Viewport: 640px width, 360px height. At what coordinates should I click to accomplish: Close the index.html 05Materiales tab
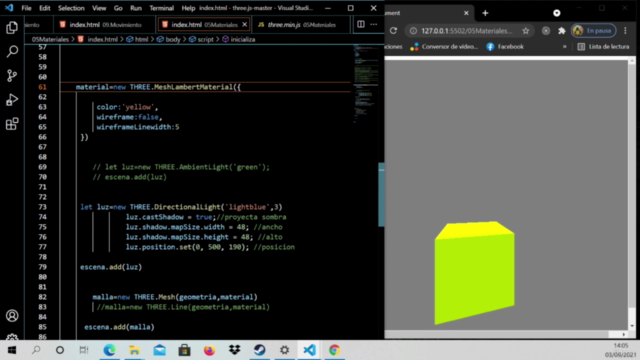[x=244, y=25]
